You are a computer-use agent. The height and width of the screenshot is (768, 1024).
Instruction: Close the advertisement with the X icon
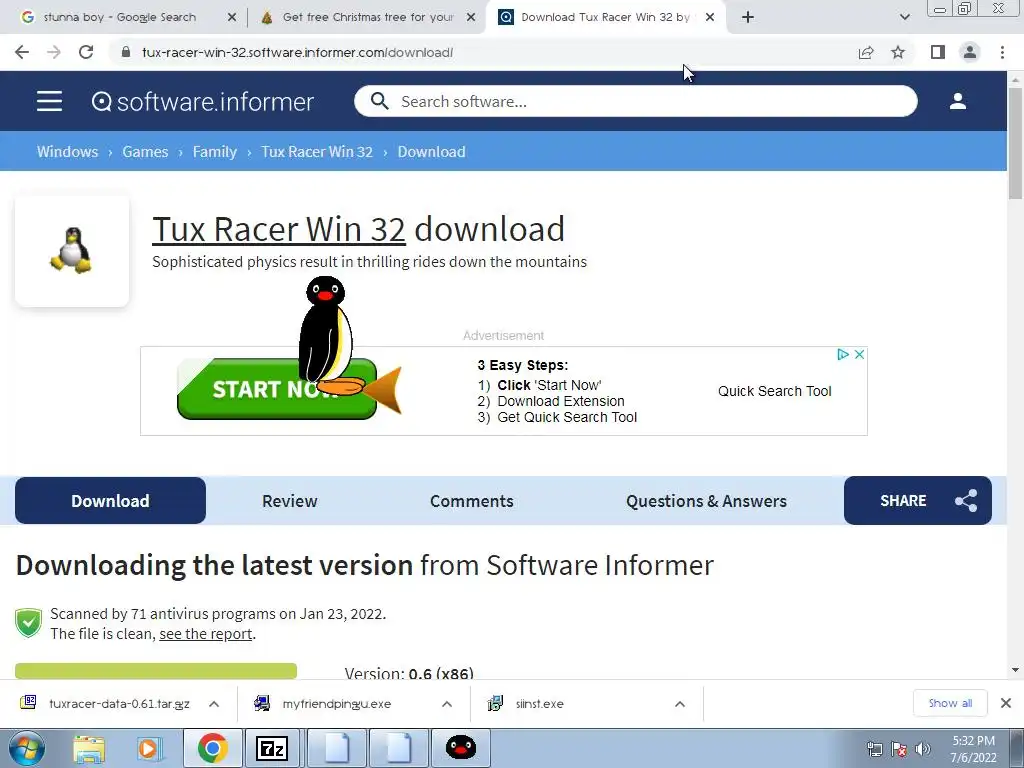click(x=859, y=354)
